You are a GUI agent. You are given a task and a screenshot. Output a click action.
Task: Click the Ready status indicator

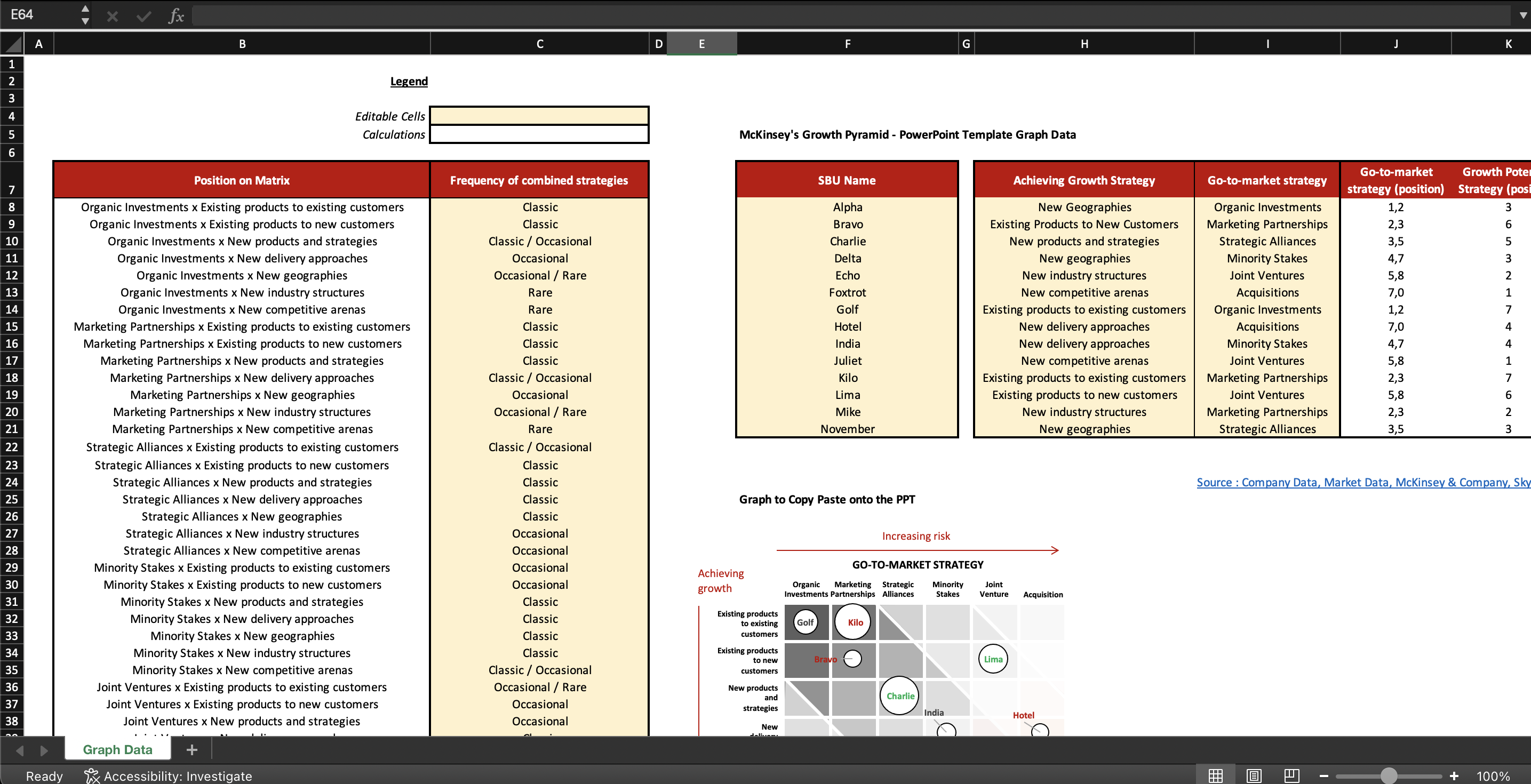pos(44,775)
